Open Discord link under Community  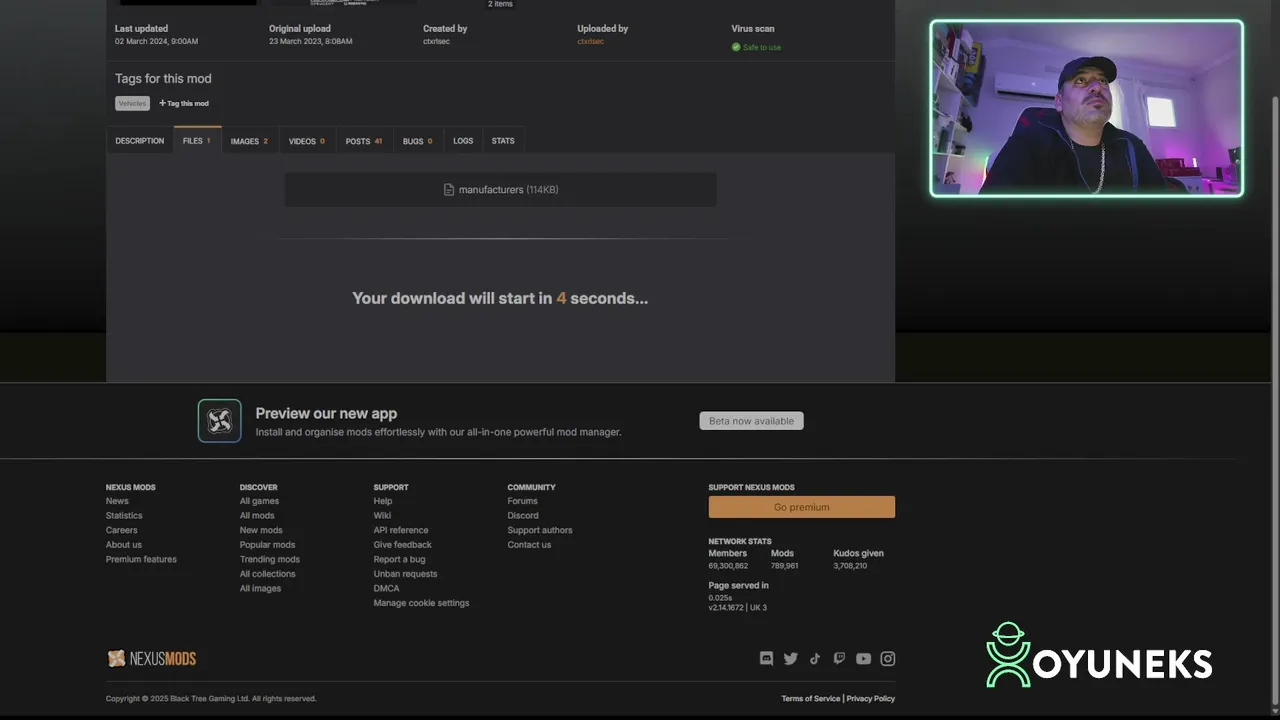pyautogui.click(x=523, y=516)
